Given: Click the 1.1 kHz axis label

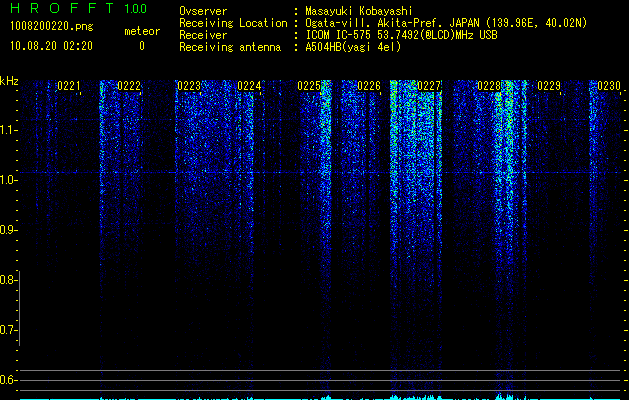Looking at the screenshot, I should coord(7,130).
